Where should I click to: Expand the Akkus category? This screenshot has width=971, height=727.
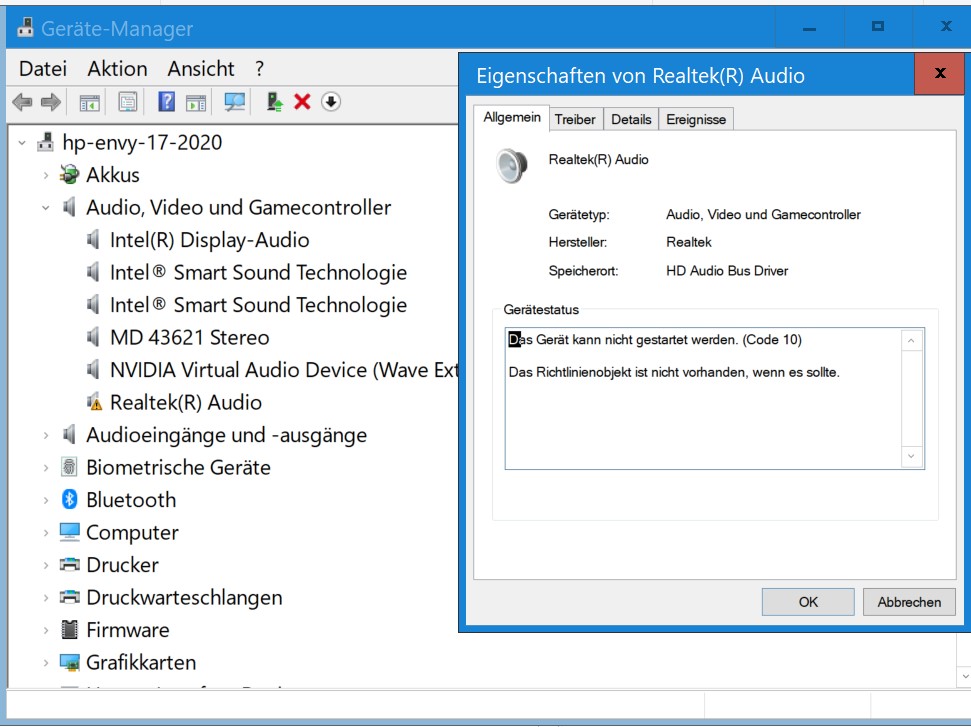click(46, 175)
